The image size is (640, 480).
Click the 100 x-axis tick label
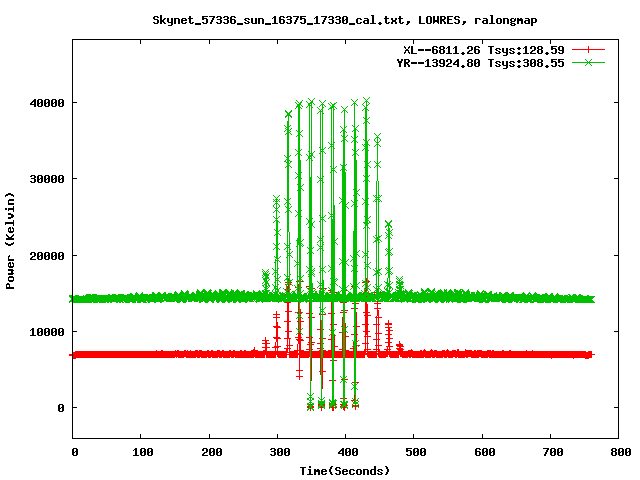pos(142,452)
